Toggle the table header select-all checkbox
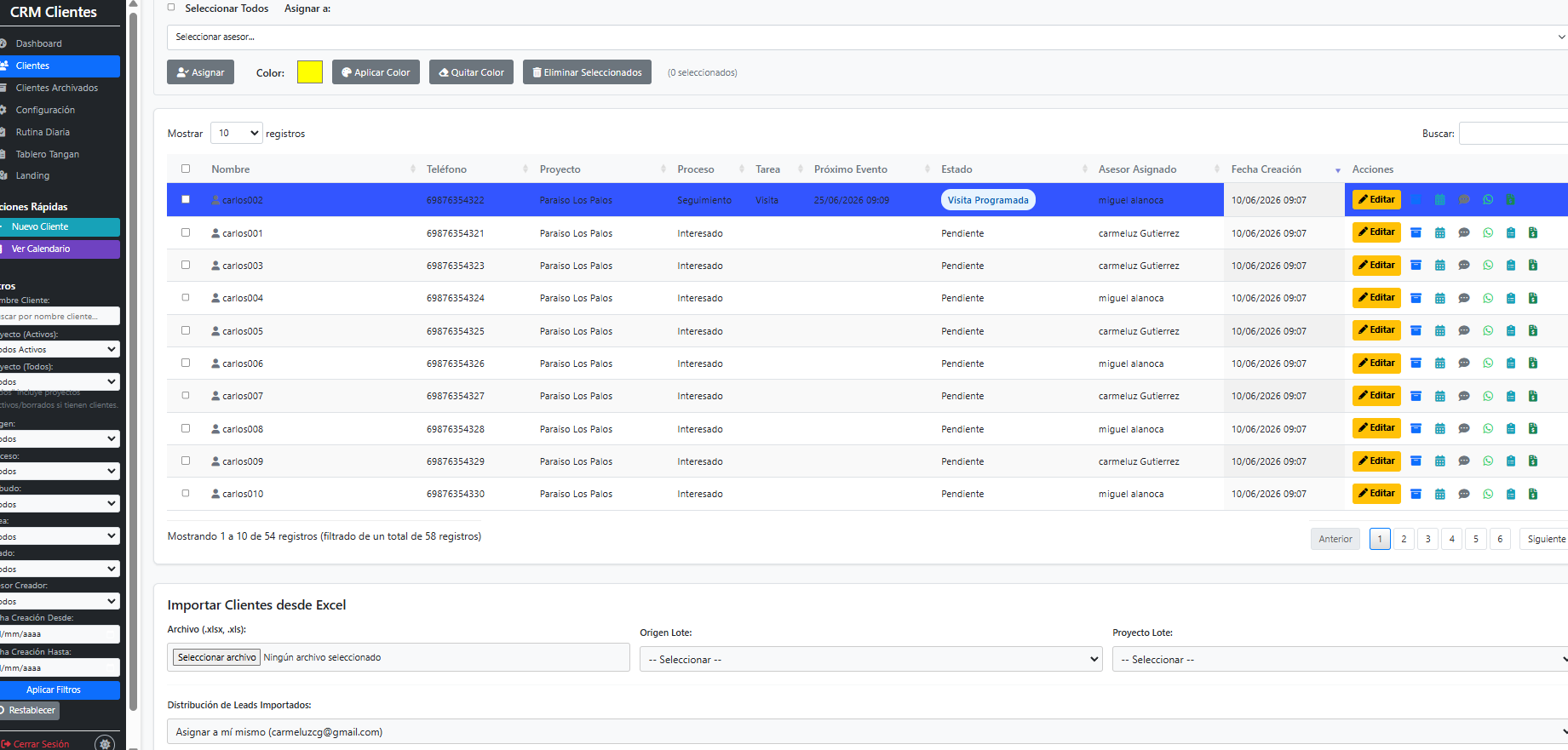Image resolution: width=1568 pixels, height=750 pixels. click(x=186, y=169)
